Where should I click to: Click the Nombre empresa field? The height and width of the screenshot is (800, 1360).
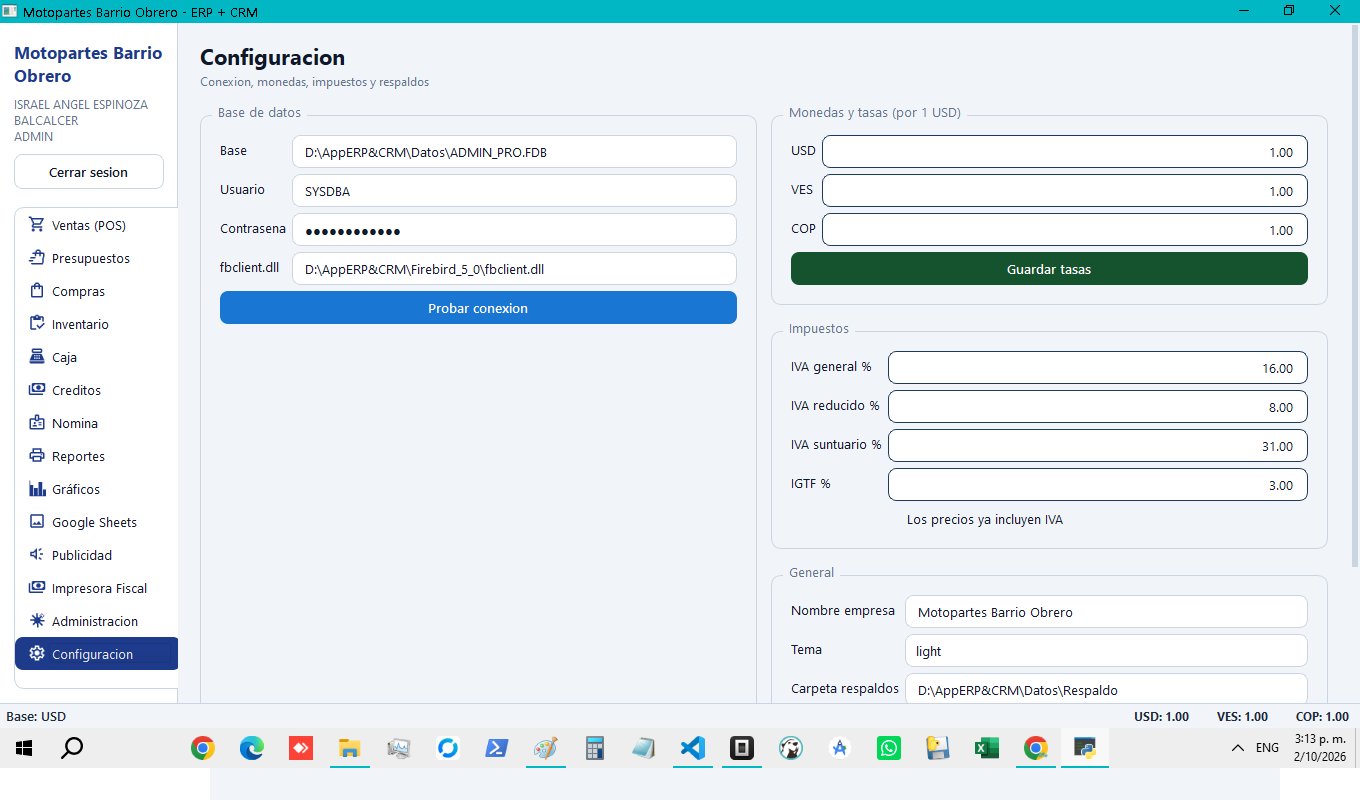pyautogui.click(x=1106, y=612)
